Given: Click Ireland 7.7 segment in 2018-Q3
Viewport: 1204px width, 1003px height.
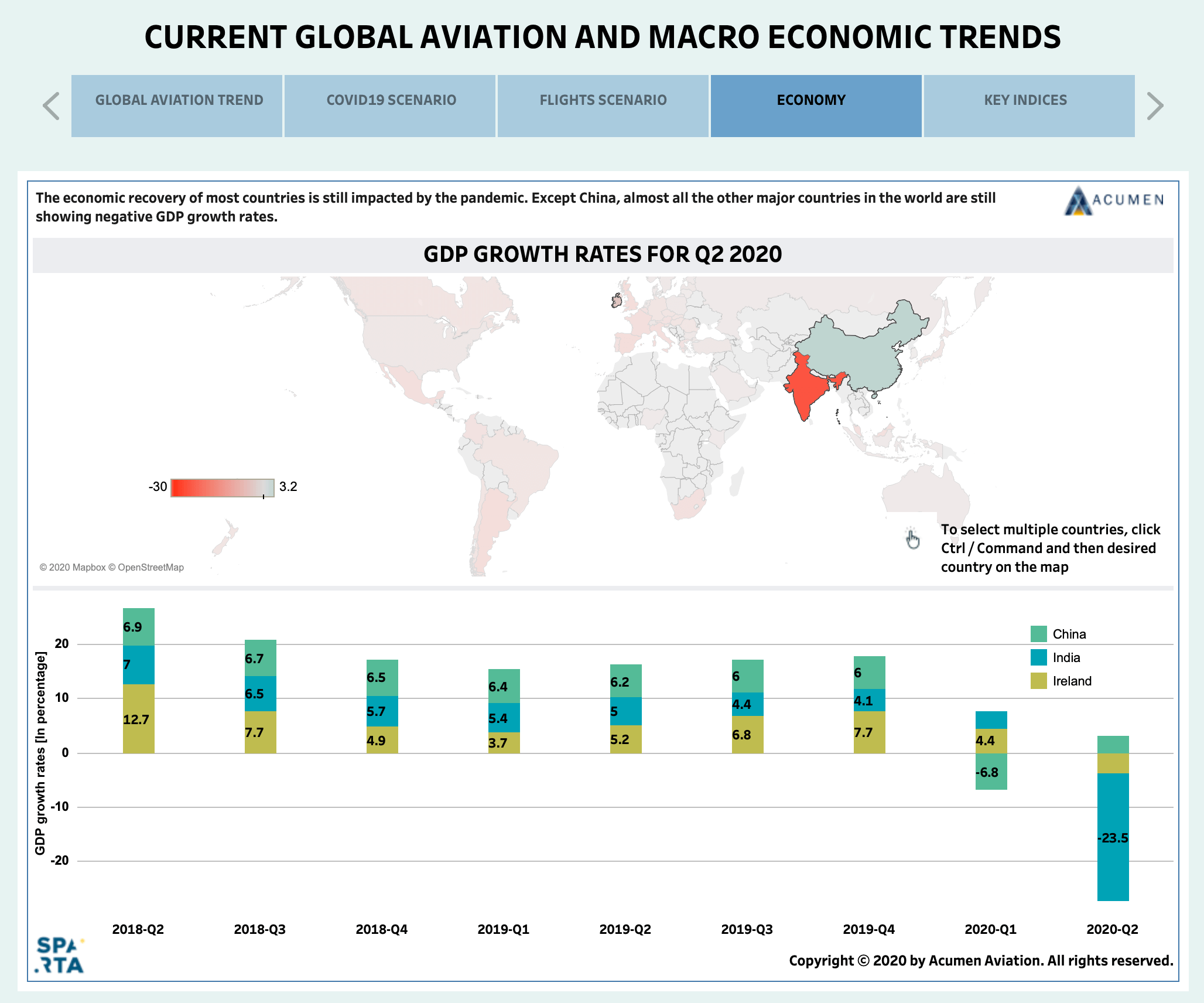Looking at the screenshot, I should click(x=261, y=732).
